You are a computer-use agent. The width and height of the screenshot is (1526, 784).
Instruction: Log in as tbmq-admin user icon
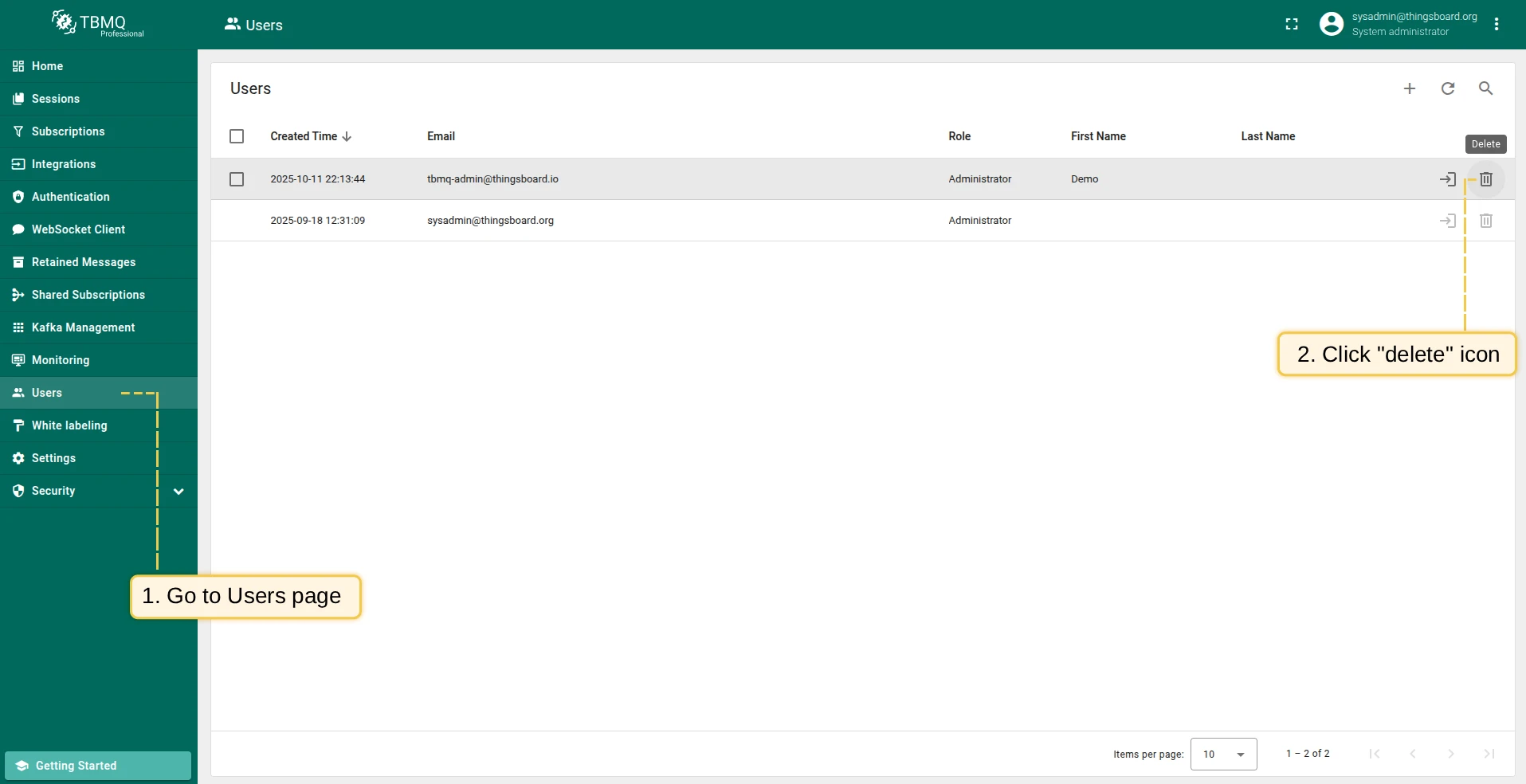click(x=1447, y=179)
